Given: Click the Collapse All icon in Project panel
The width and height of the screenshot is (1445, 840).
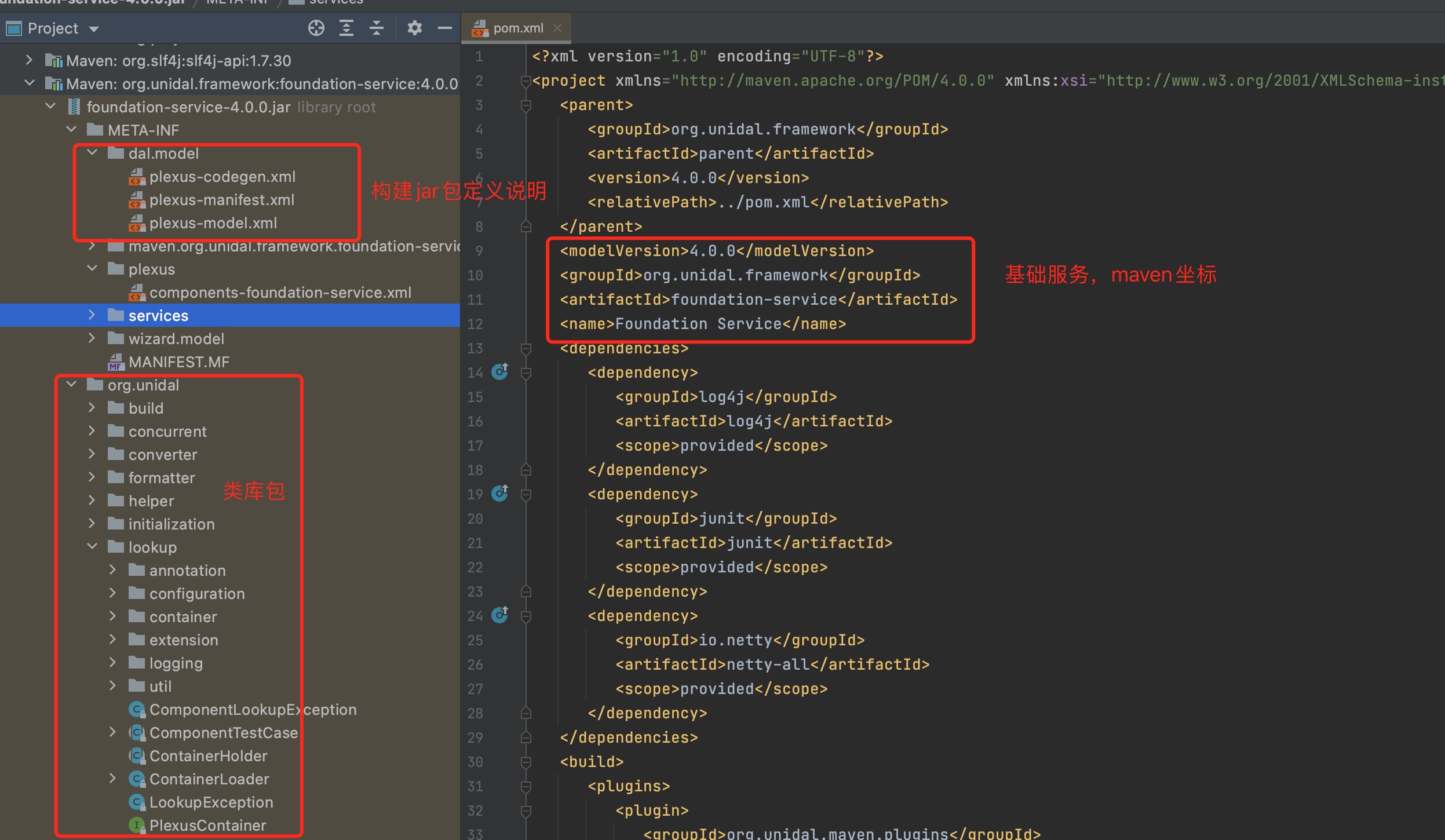Looking at the screenshot, I should point(377,28).
